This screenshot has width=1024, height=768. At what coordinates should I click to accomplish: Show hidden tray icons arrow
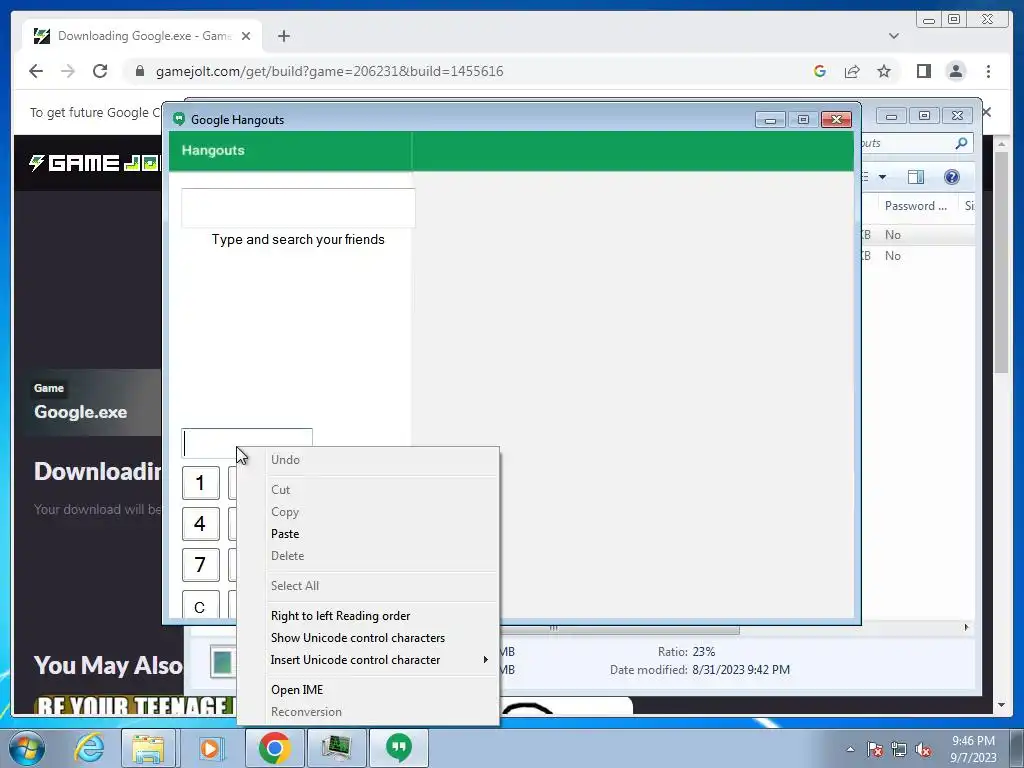pos(850,749)
